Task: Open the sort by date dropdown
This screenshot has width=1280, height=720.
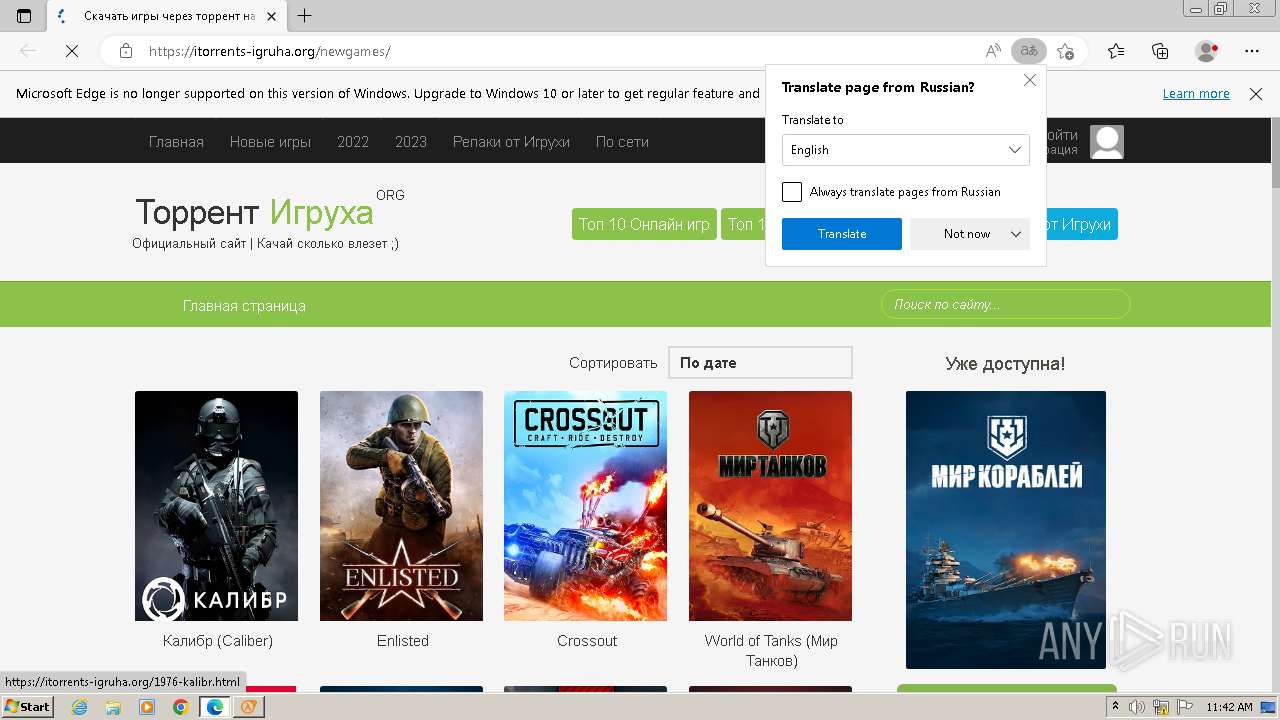Action: (x=760, y=363)
